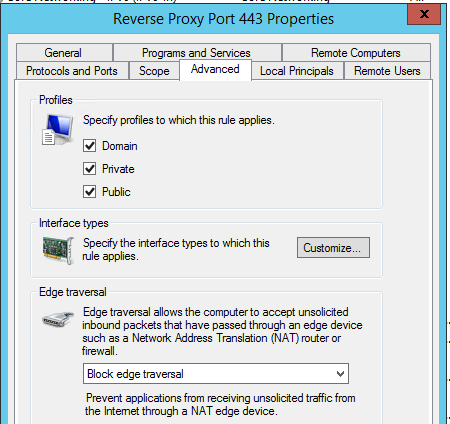
Task: Open the Remote Users tab
Action: tap(387, 71)
